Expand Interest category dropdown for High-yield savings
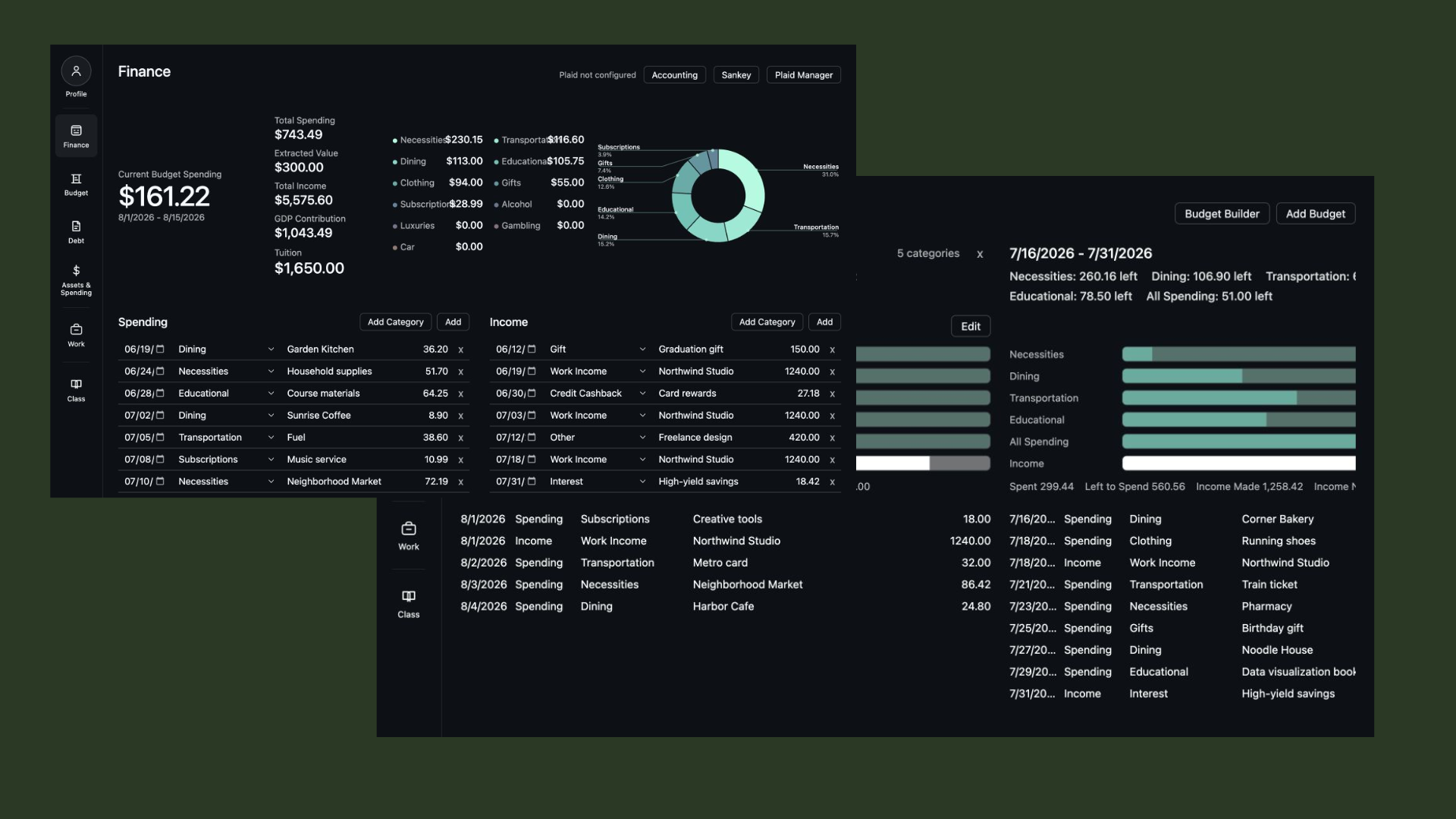Screen dimensions: 1456x819 [x=642, y=481]
